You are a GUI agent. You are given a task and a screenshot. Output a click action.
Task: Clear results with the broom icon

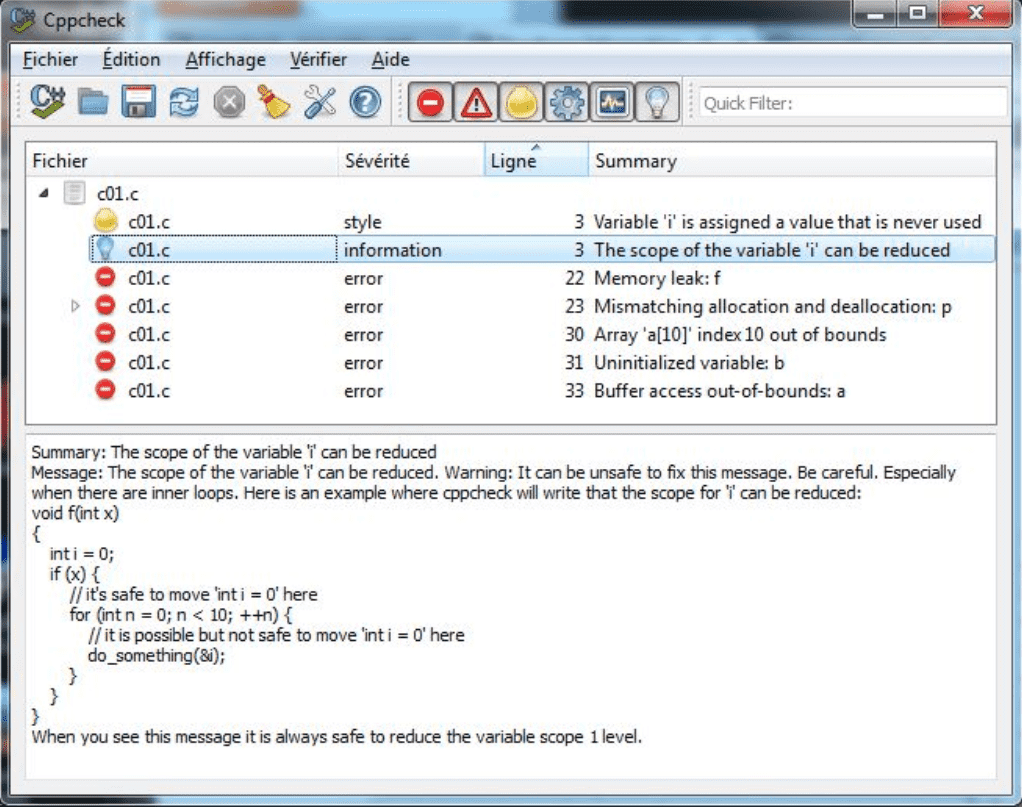274,102
